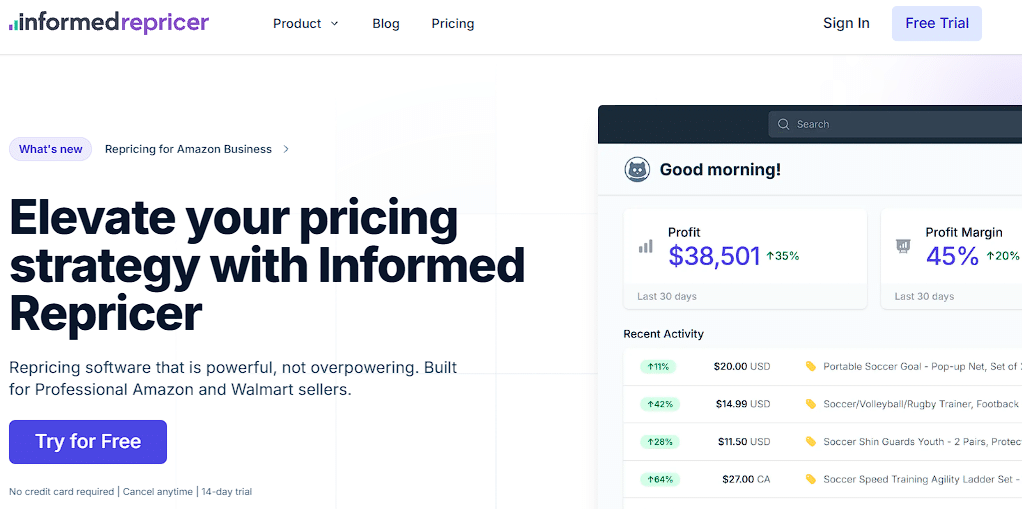Click the What's new badge

point(50,149)
